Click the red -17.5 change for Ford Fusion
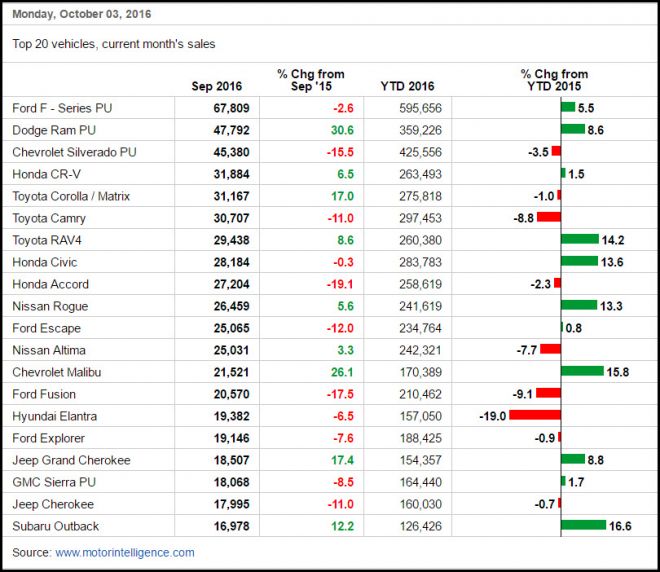This screenshot has width=660, height=572. [x=340, y=394]
